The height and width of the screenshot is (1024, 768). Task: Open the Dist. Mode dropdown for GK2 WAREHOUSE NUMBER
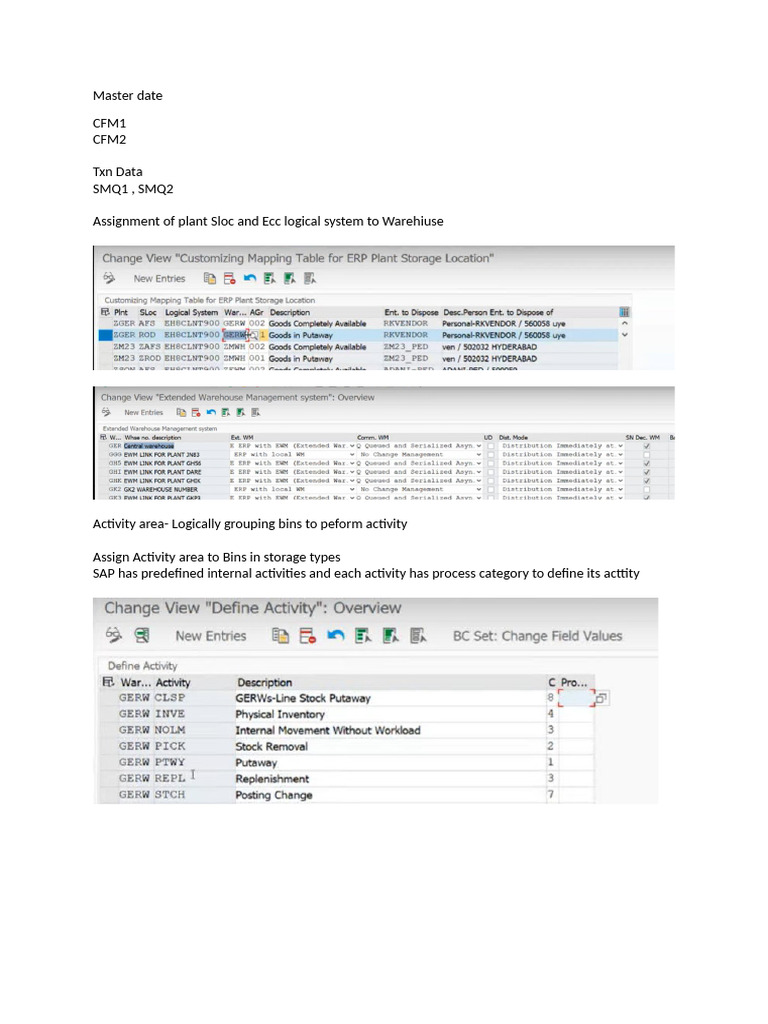(x=620, y=489)
